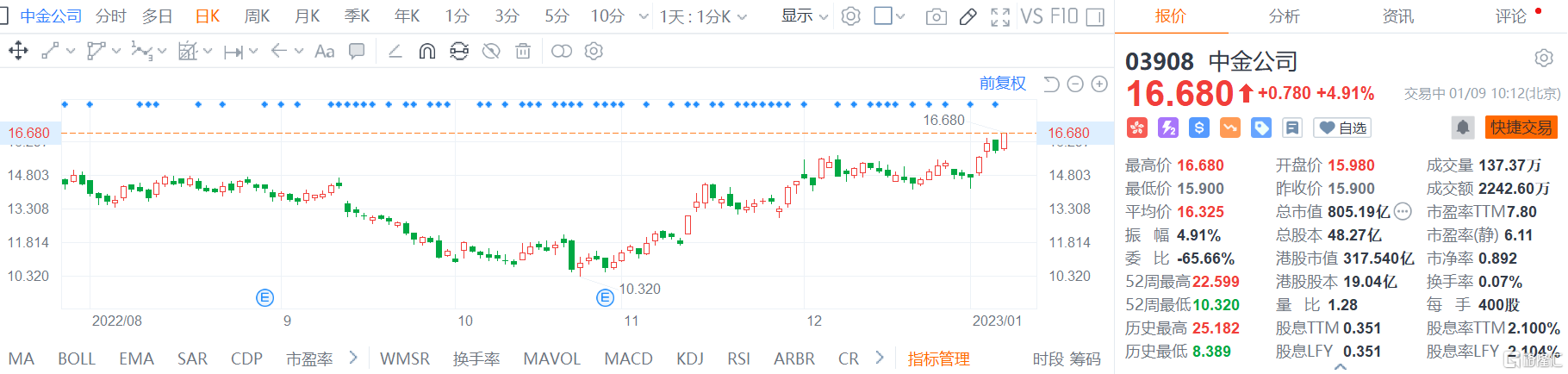
Task: Show more main indicators after 市盈率
Action: click(353, 357)
